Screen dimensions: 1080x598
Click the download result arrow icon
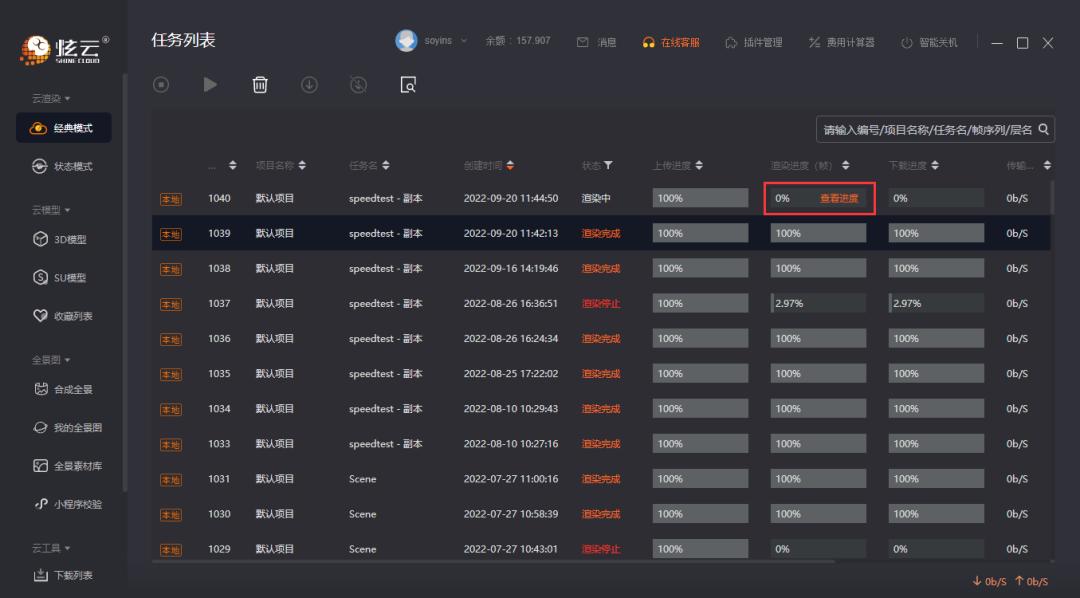[x=309, y=85]
